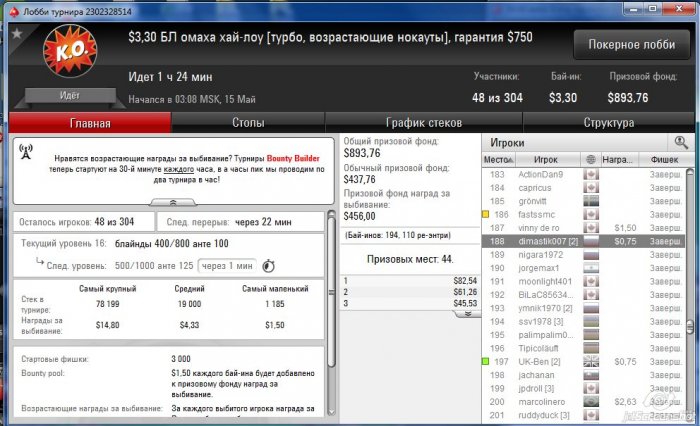Click first place prize $82,54
Viewport: 700px width, 426px height.
tap(465, 281)
